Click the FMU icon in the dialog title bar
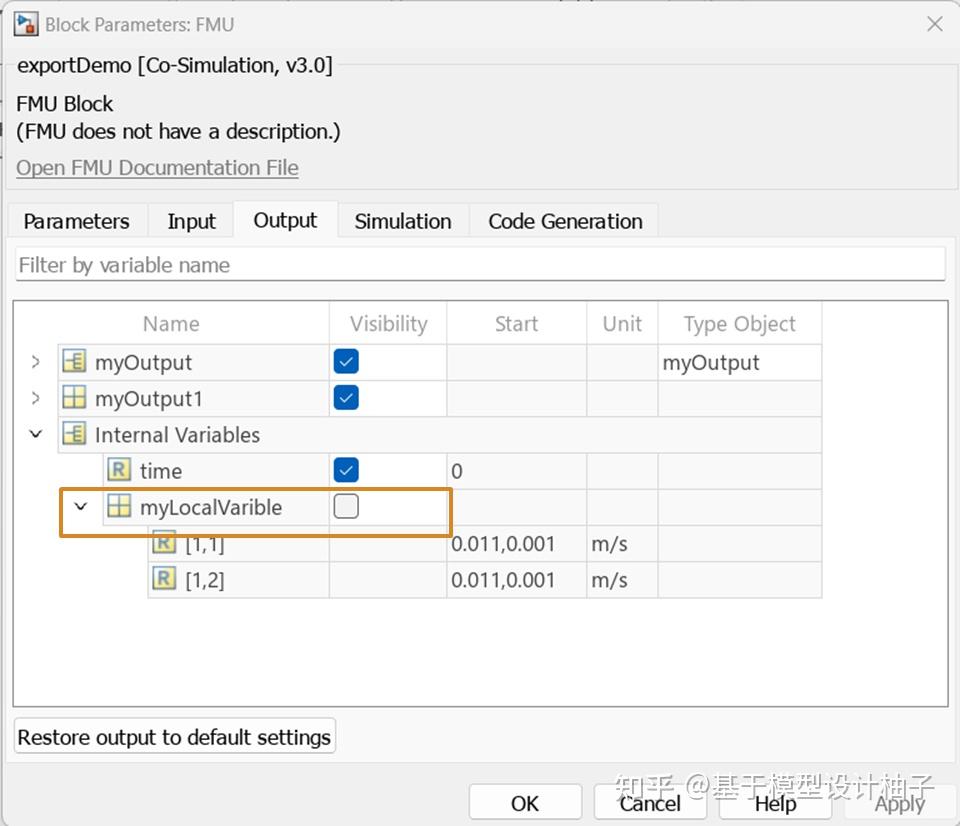 tap(25, 23)
